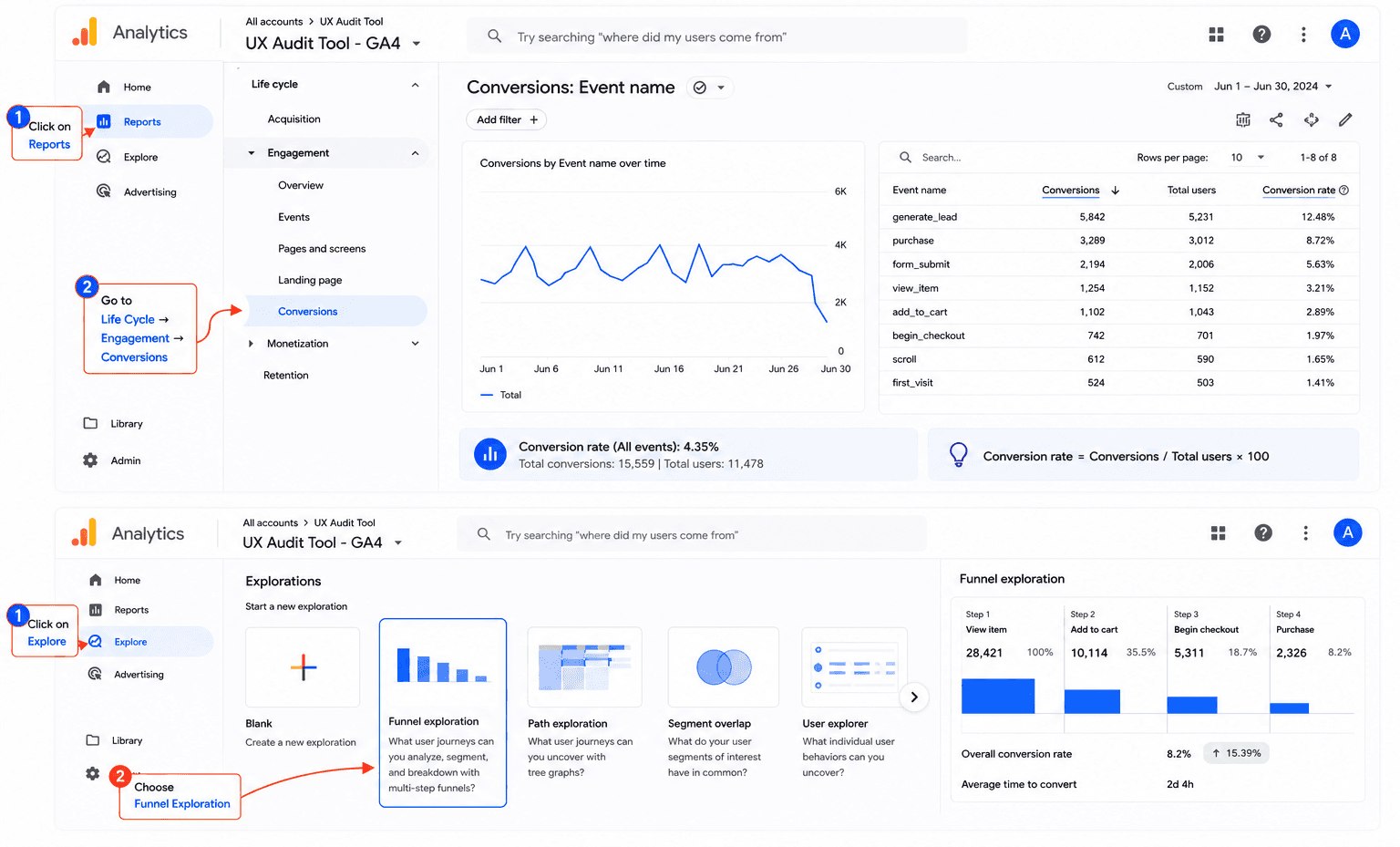Focus the search bar in the Explorations screen
Screen dimensions: 1400x847
[693, 534]
